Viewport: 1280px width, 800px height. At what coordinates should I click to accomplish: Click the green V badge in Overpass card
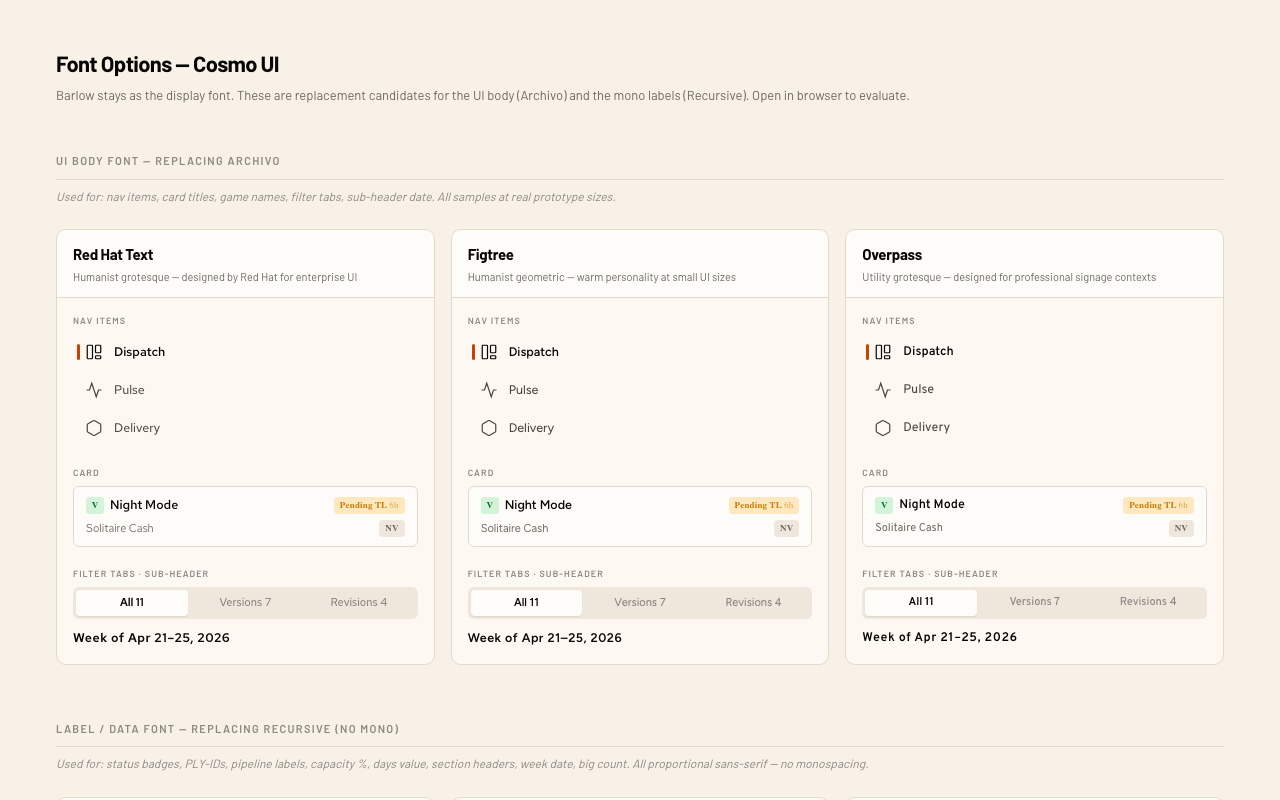[x=884, y=505]
